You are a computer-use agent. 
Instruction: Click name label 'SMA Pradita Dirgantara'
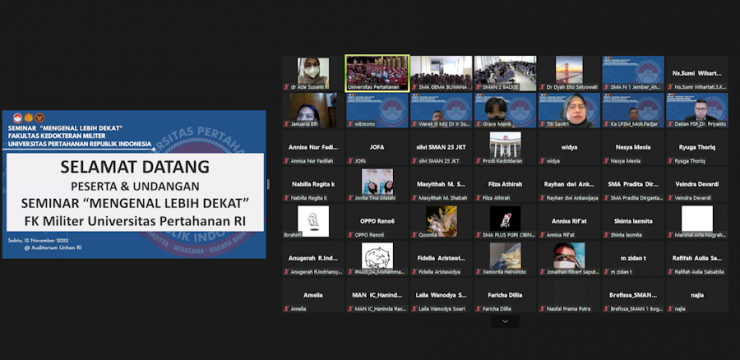[x=637, y=198]
